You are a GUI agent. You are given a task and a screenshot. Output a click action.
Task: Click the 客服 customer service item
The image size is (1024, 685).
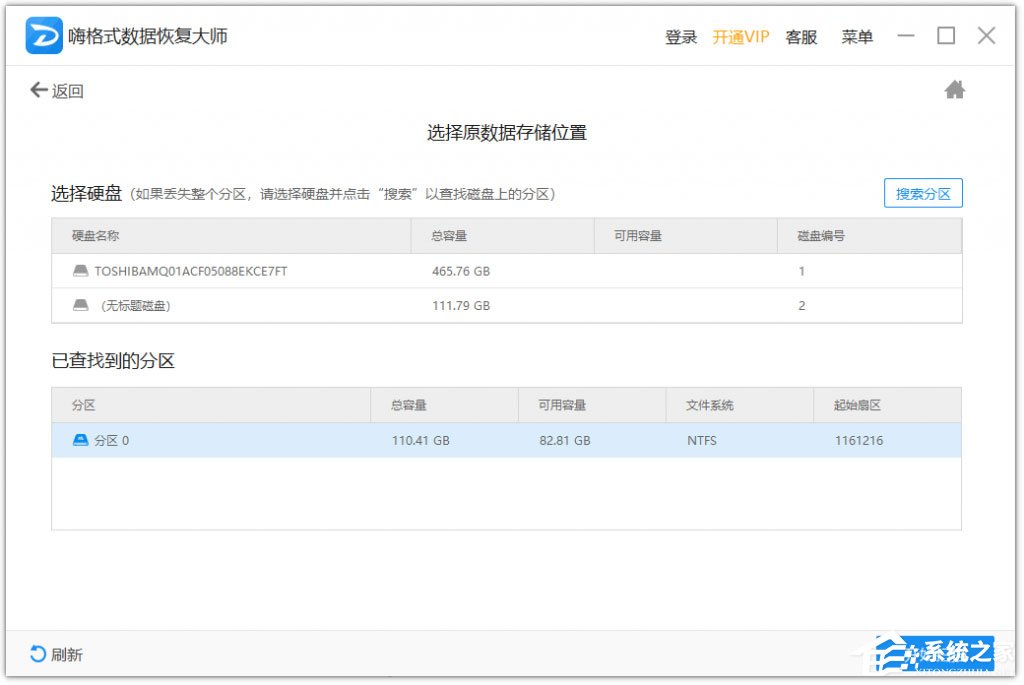[800, 36]
